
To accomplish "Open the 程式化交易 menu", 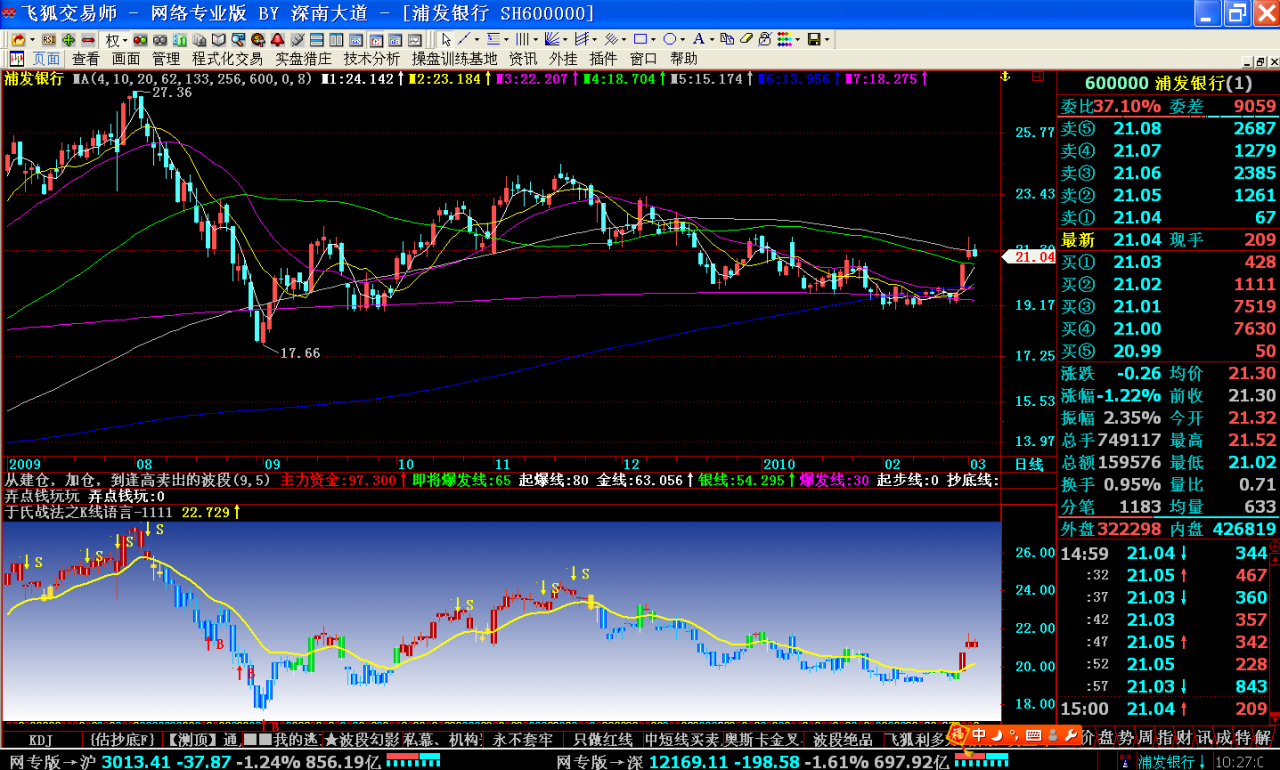I will click(x=227, y=59).
